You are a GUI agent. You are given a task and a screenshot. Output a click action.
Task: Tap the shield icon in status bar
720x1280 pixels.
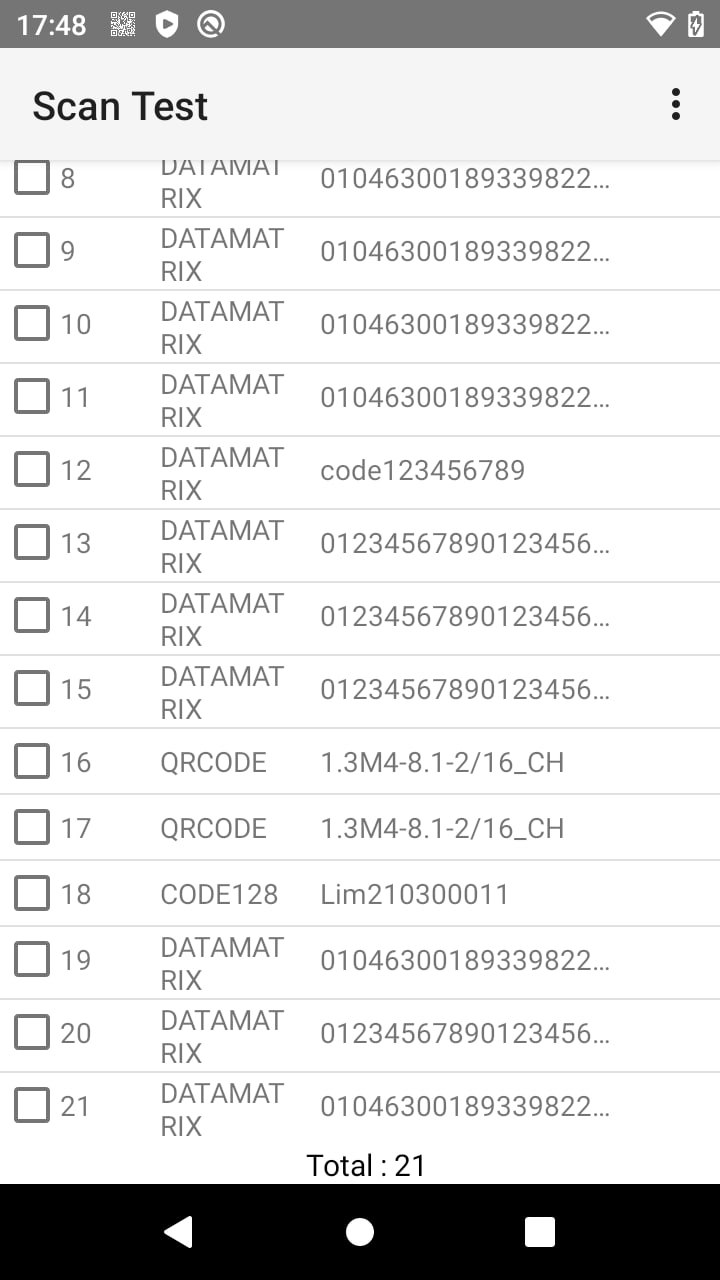(x=166, y=25)
